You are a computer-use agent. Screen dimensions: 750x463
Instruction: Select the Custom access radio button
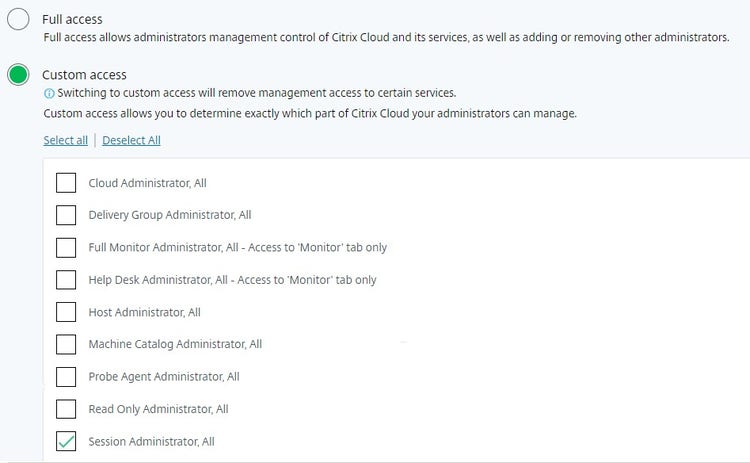tap(18, 75)
